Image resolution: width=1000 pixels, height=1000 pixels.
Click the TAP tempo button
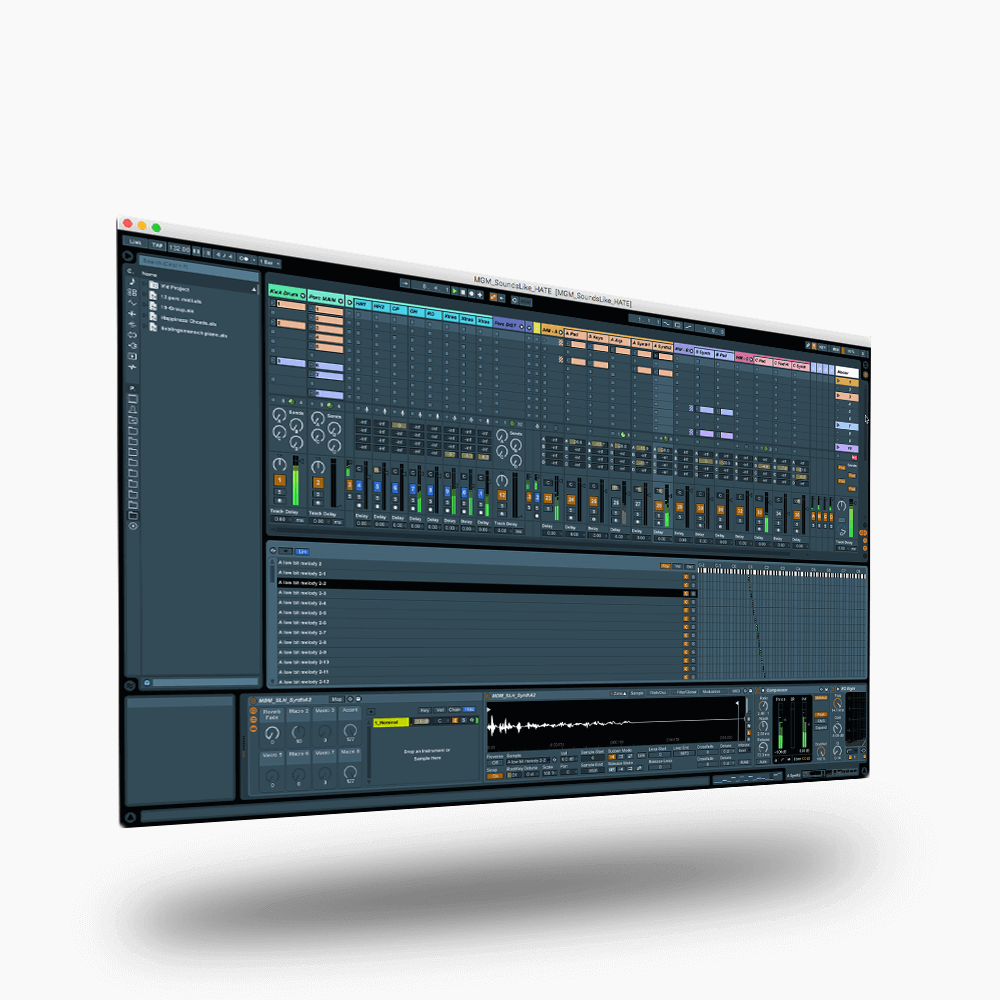pos(157,246)
